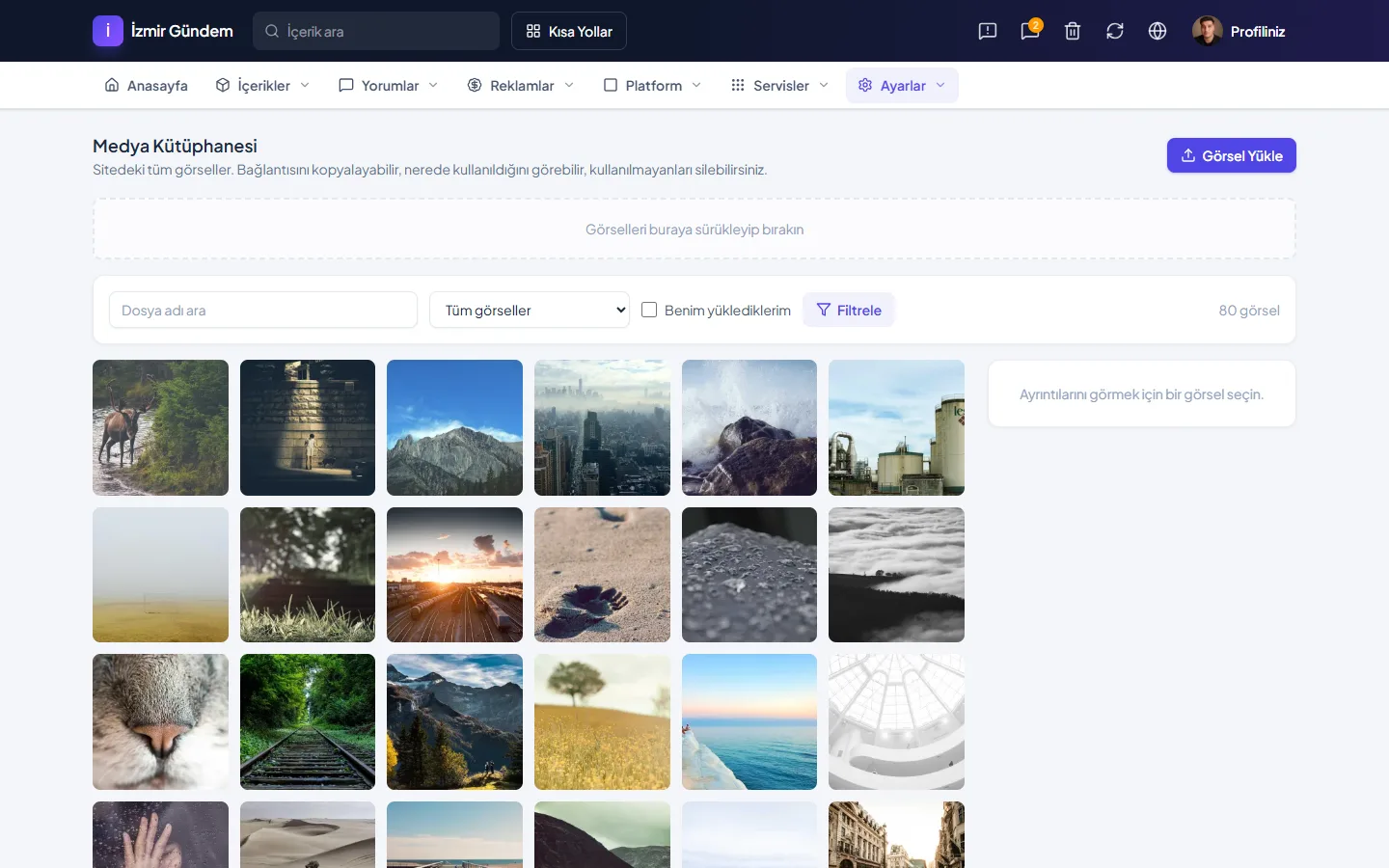This screenshot has width=1389, height=868.
Task: Select the foggy city skyline thumbnail
Action: (602, 427)
